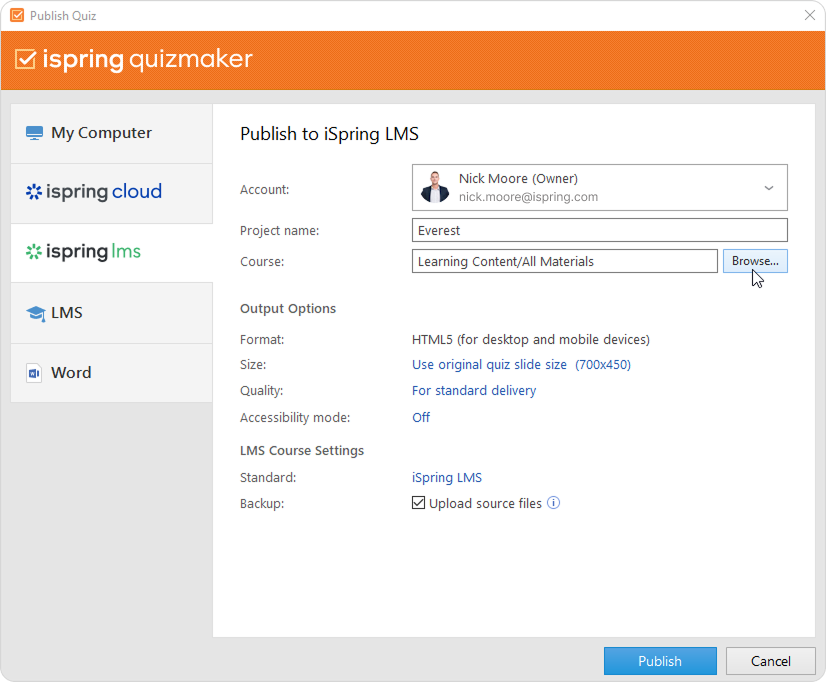Click the Project name field containing Everest

click(x=599, y=230)
